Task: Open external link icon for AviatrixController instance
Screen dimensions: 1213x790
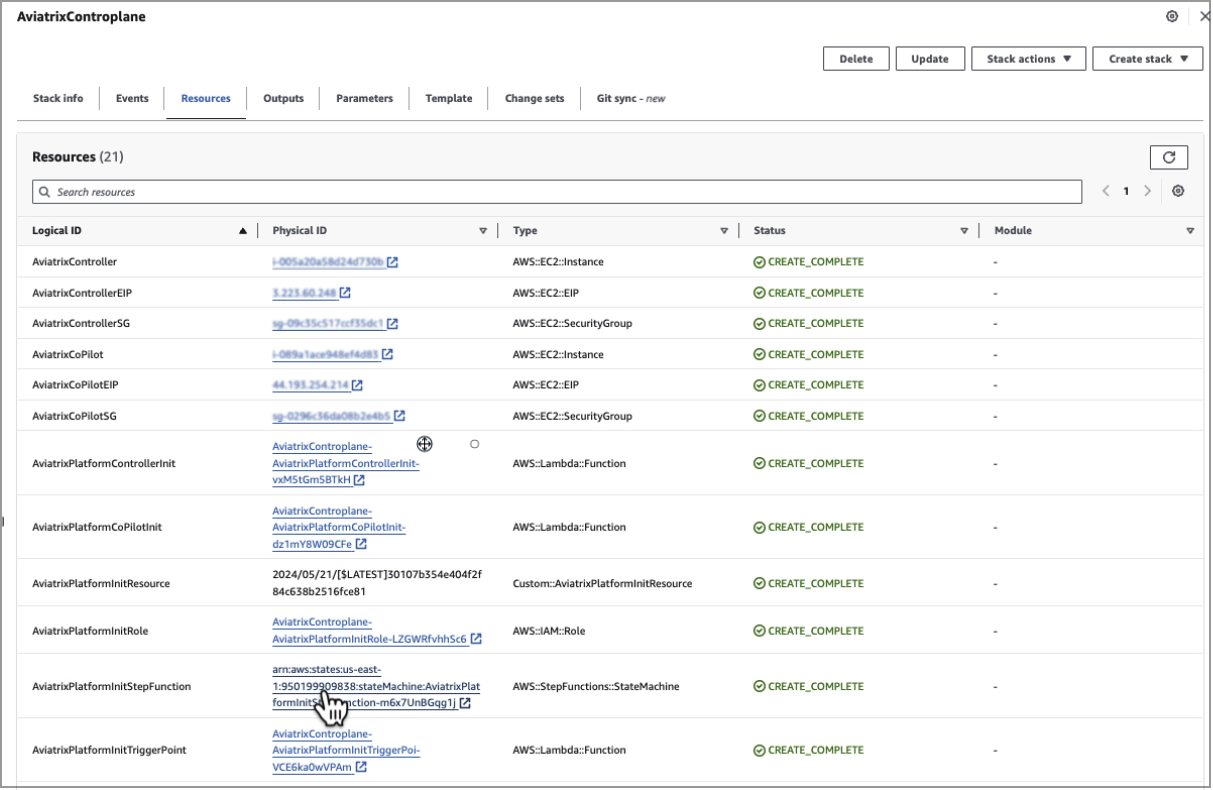Action: [393, 262]
